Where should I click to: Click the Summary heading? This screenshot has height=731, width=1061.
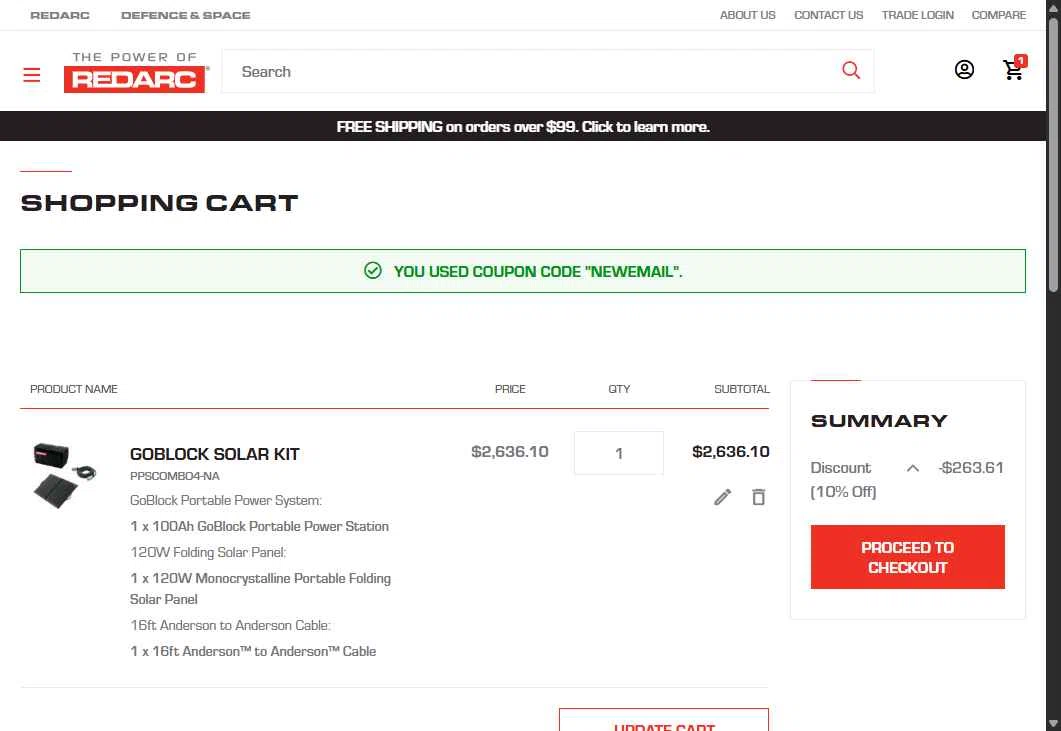879,420
